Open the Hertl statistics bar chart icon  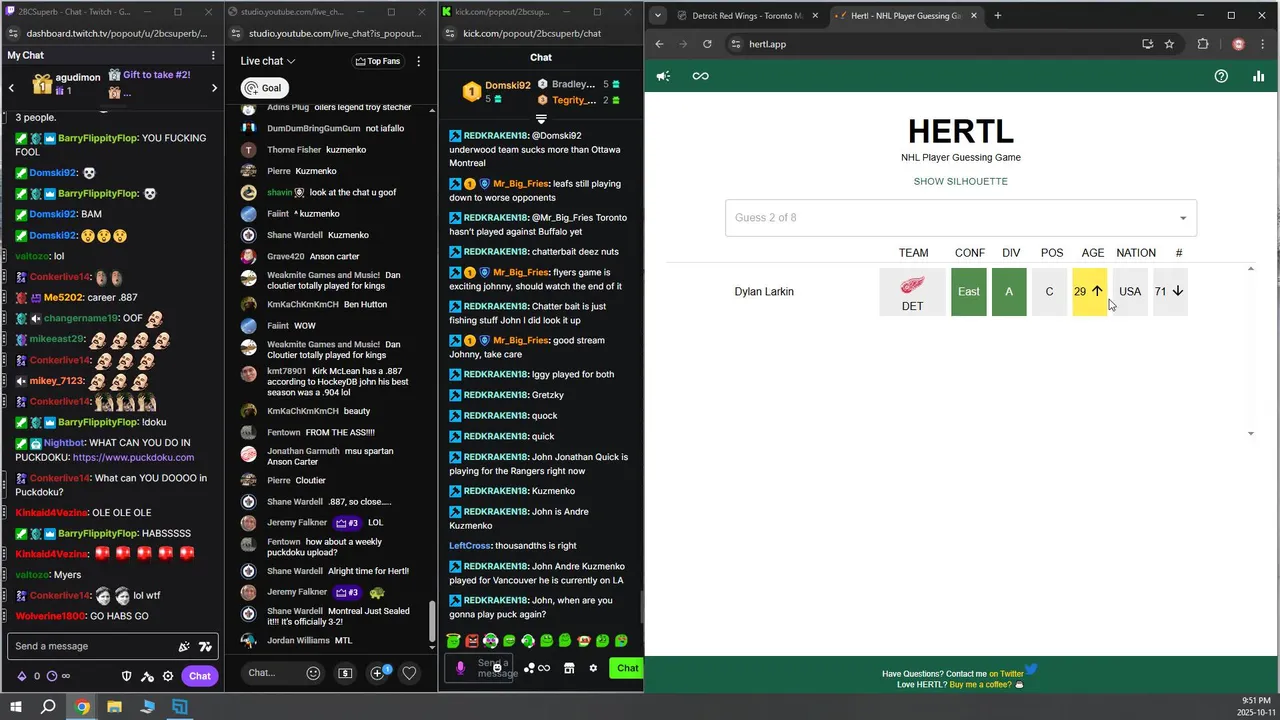[1258, 76]
